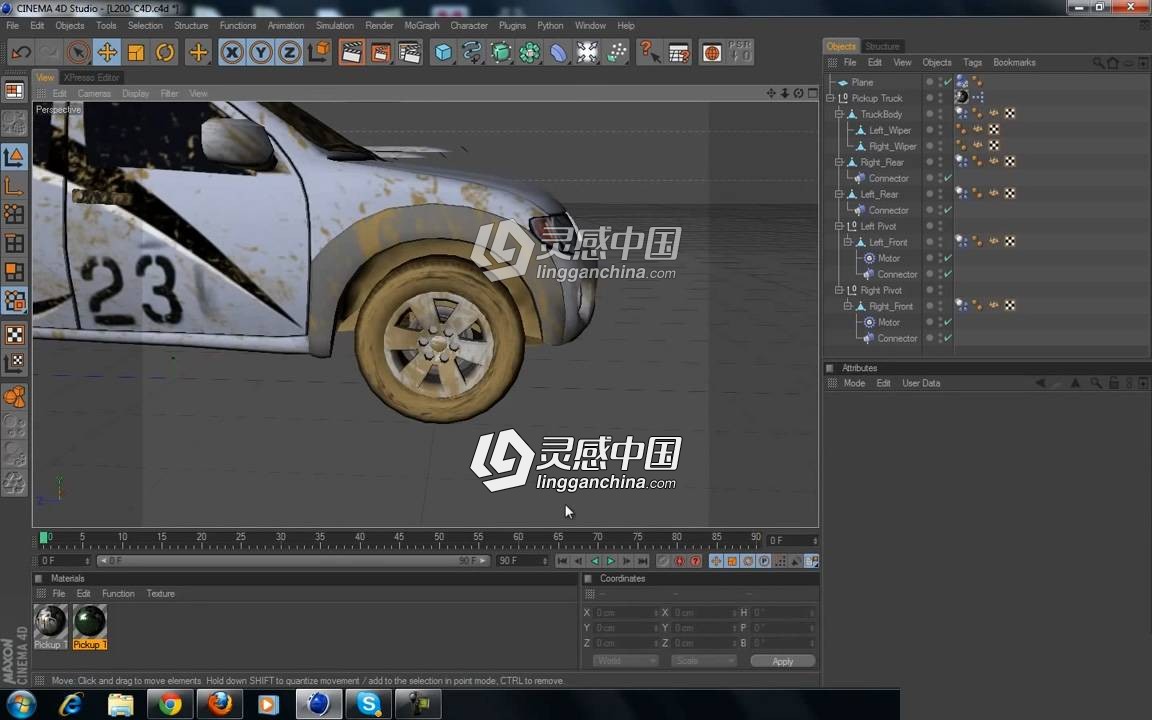Activate the Scale tool
The image size is (1152, 720).
136,52
